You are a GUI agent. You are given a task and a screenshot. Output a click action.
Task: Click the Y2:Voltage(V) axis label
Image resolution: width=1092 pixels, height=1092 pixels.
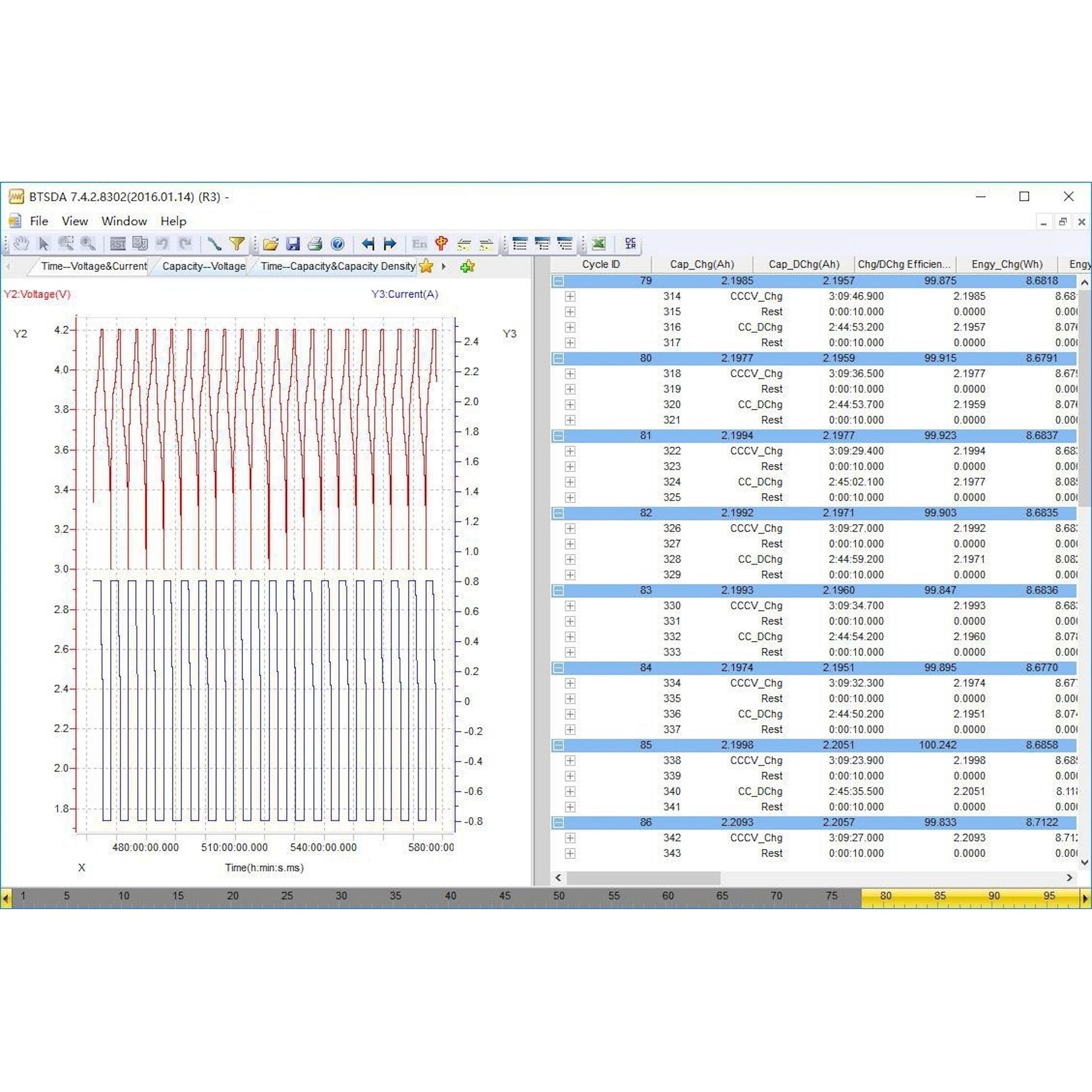tap(37, 294)
